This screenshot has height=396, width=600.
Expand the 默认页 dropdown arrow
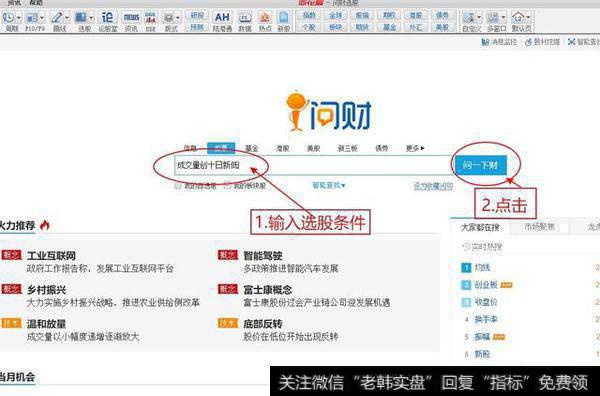click(528, 18)
